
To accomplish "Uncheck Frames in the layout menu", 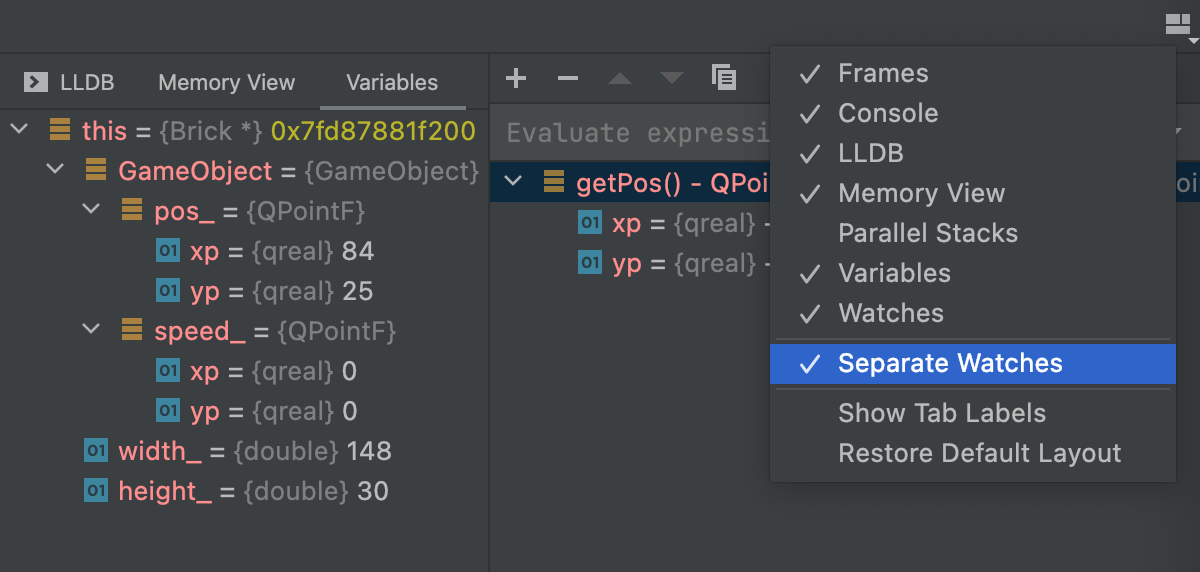I will [972, 73].
